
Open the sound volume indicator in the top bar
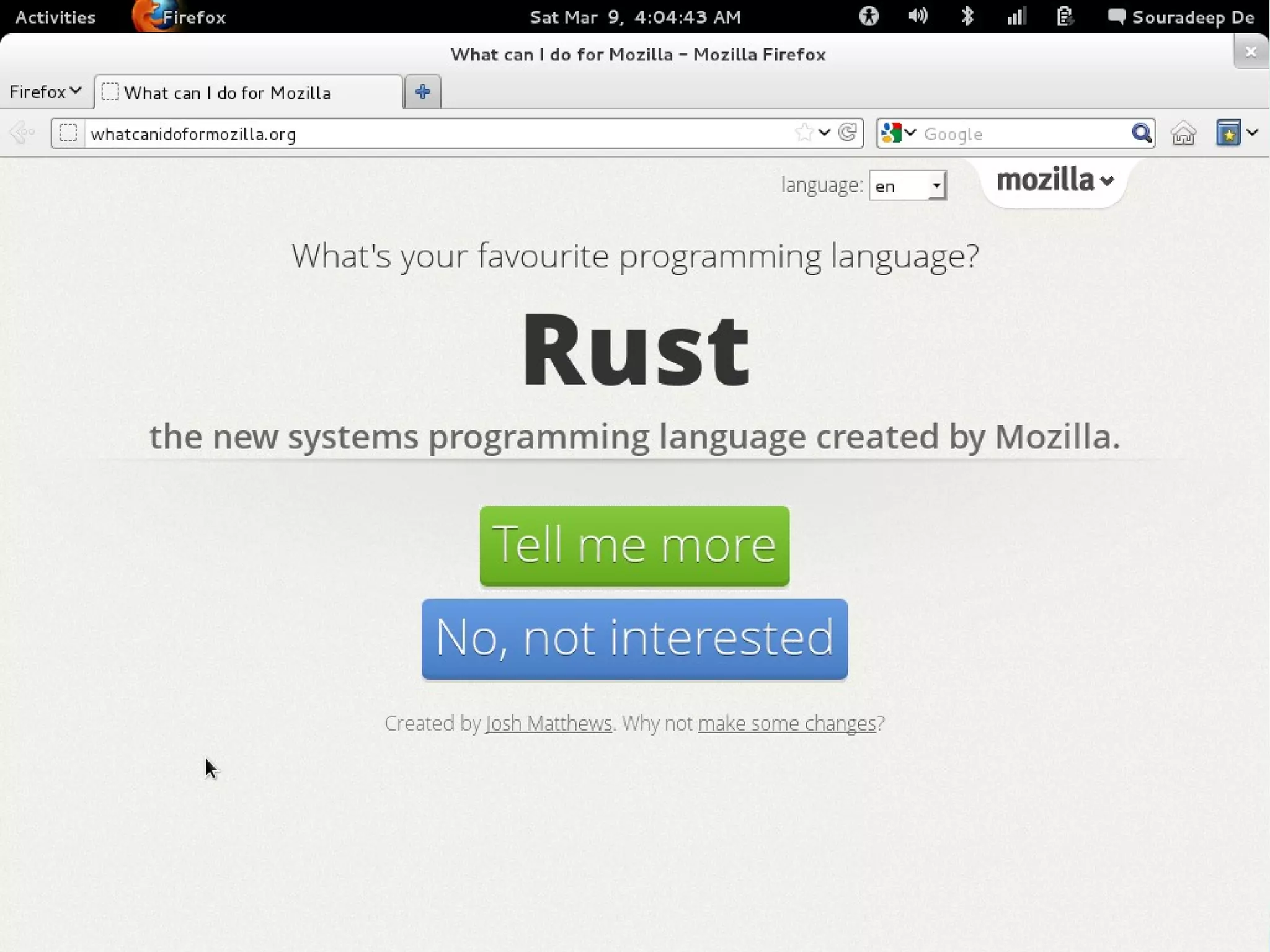(x=918, y=16)
